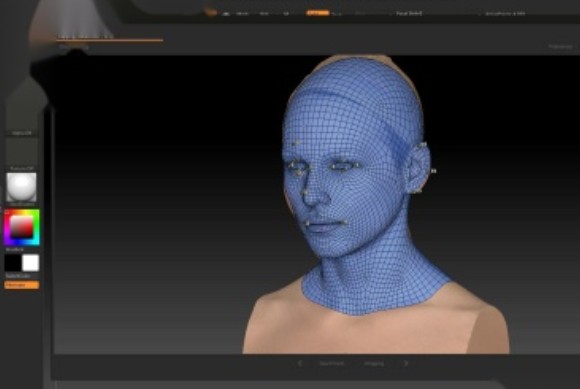
Task: Open the empty alpha slot above the sphere
Action: [21, 151]
